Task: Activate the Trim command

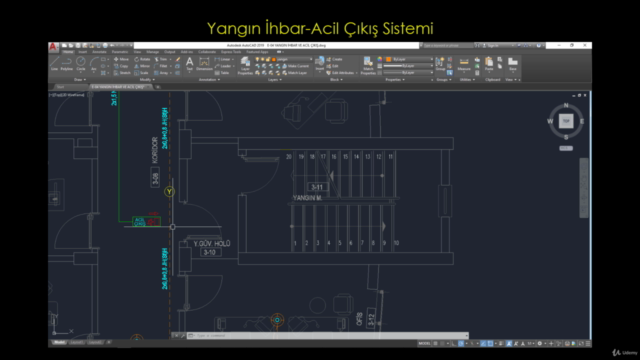Action: (x=161, y=59)
